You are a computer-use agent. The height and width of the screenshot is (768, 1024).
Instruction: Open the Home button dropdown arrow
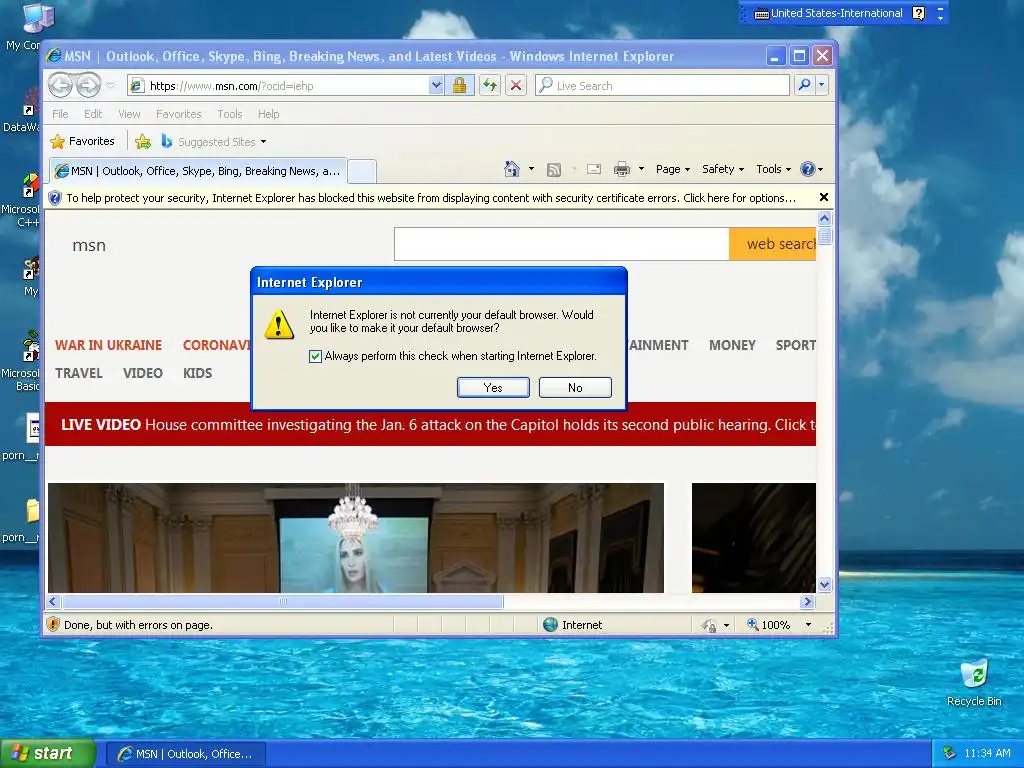point(531,169)
